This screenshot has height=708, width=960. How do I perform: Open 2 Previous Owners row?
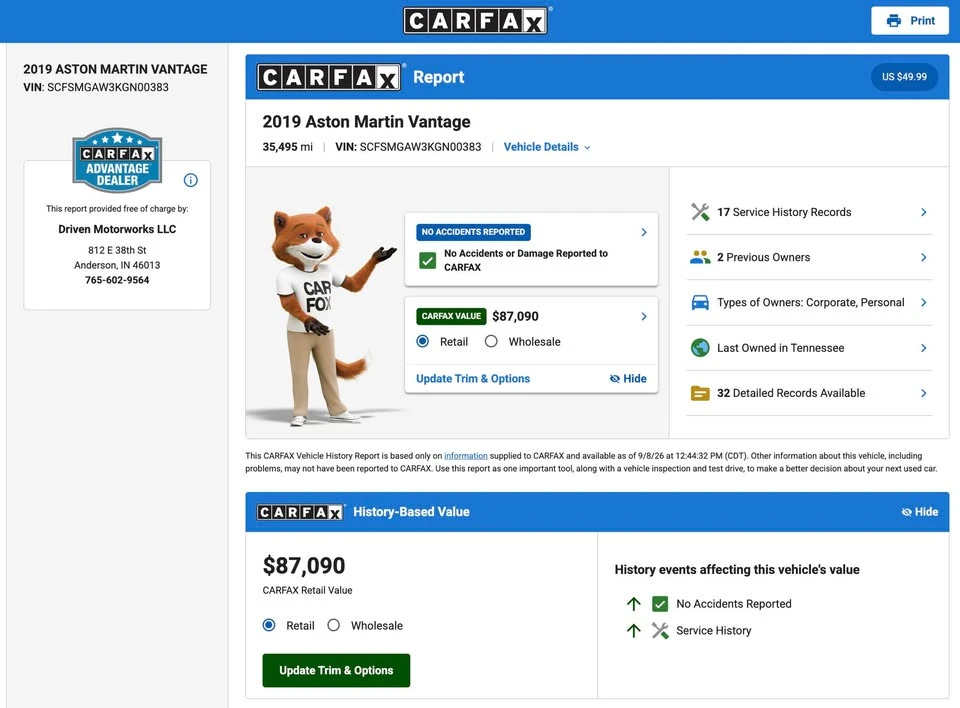[809, 257]
